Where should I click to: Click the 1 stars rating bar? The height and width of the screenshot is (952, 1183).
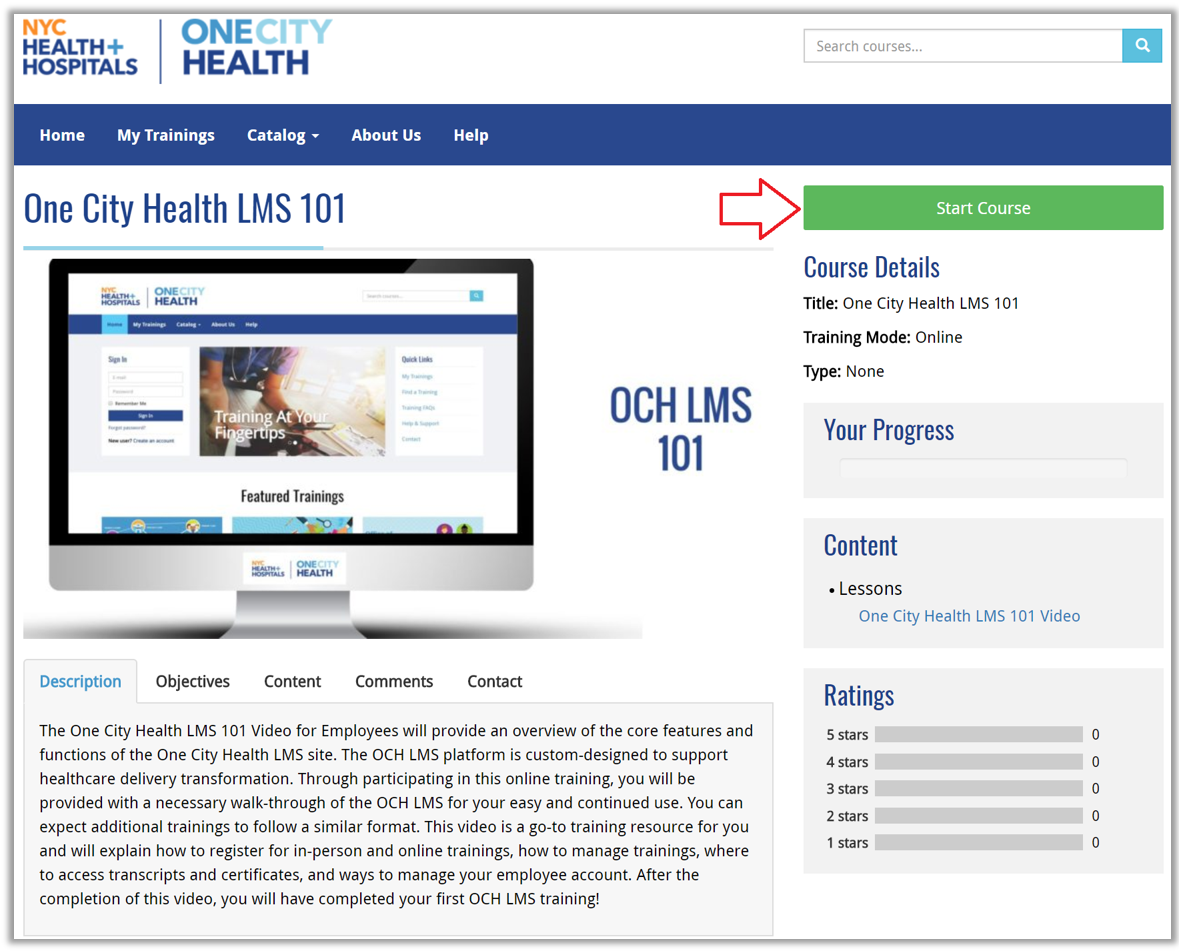pyautogui.click(x=978, y=843)
